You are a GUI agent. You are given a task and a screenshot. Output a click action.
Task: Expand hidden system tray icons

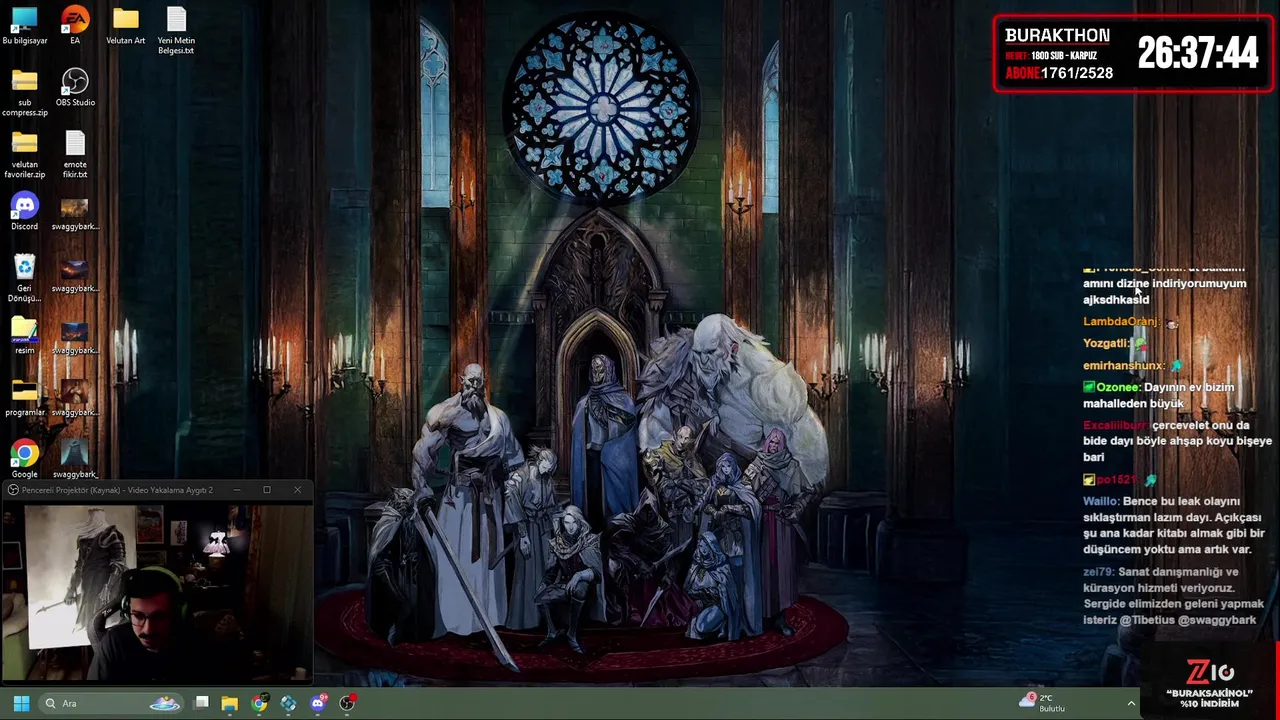(x=1131, y=703)
